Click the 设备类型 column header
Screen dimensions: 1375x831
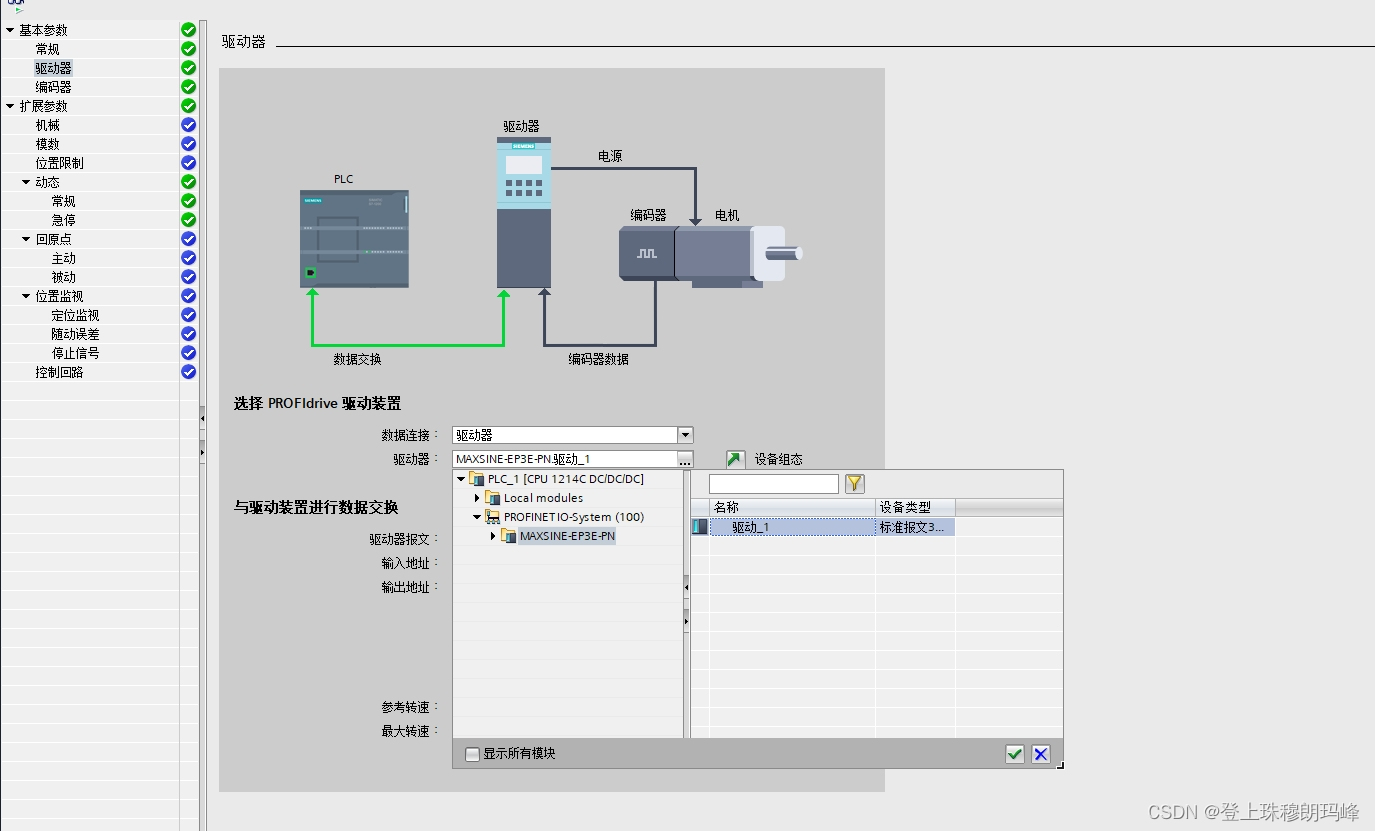point(916,508)
